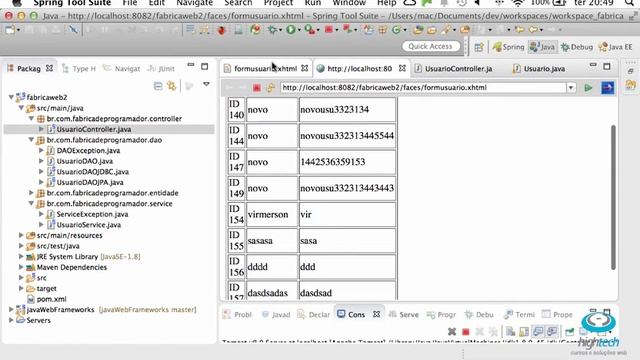Click the Open Type icon in toolbar
This screenshot has width=640, height=360.
(x=418, y=30)
